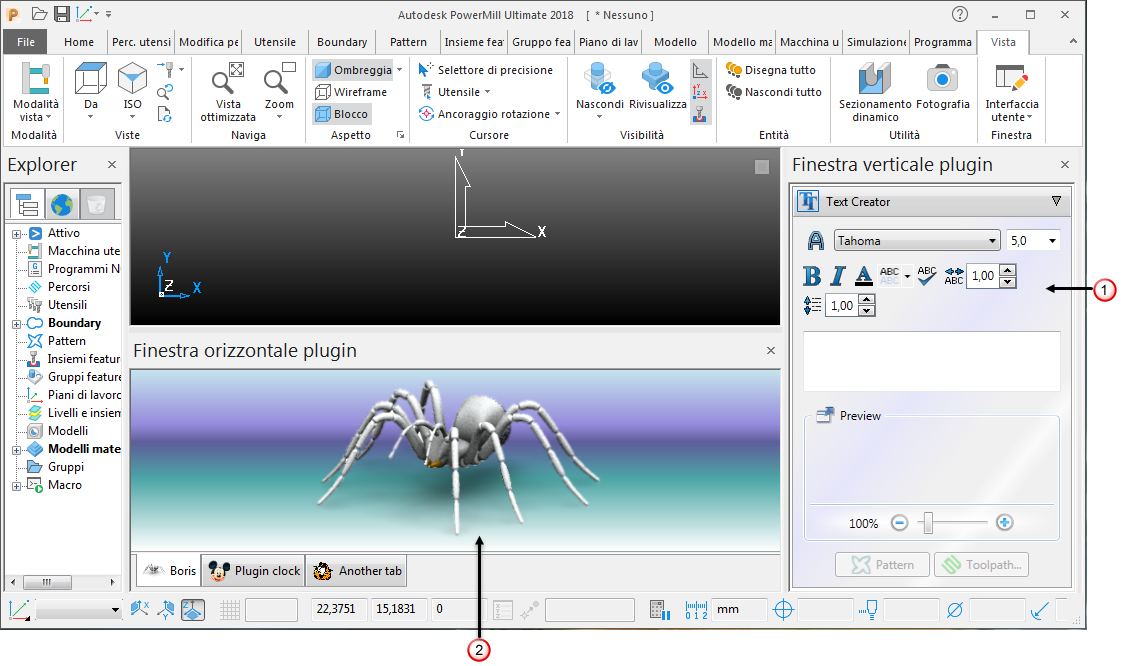
Task: Toggle Blocco display
Action: 341,114
